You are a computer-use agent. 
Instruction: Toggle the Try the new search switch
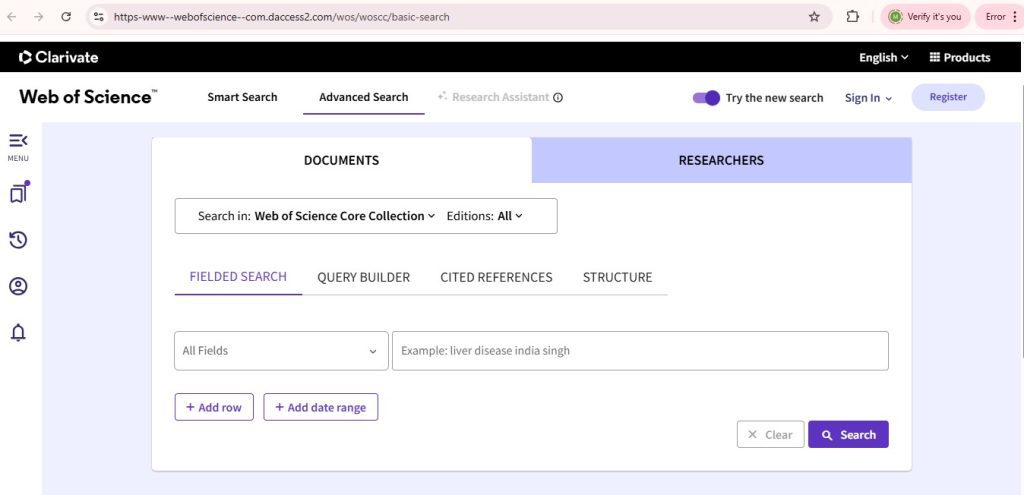(x=706, y=98)
